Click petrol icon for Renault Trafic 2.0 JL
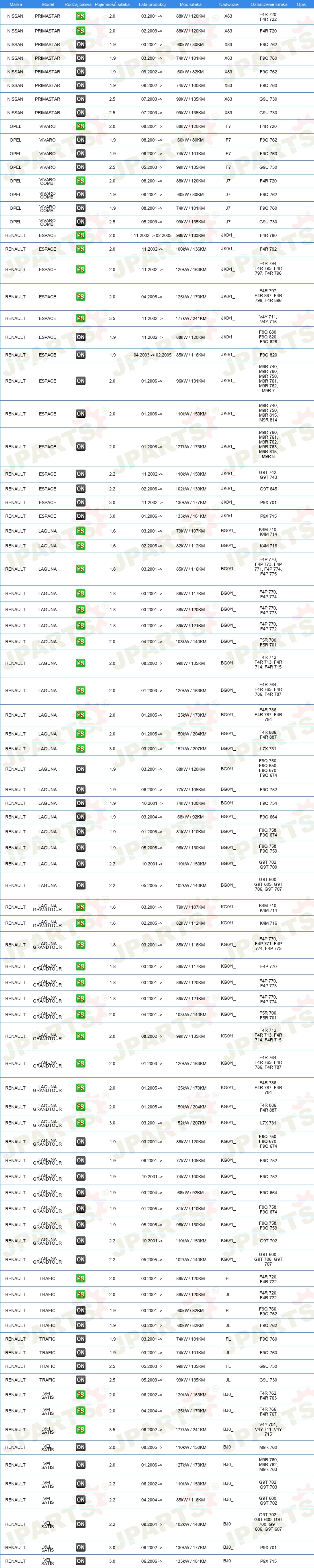314x1568 pixels. click(x=80, y=1295)
